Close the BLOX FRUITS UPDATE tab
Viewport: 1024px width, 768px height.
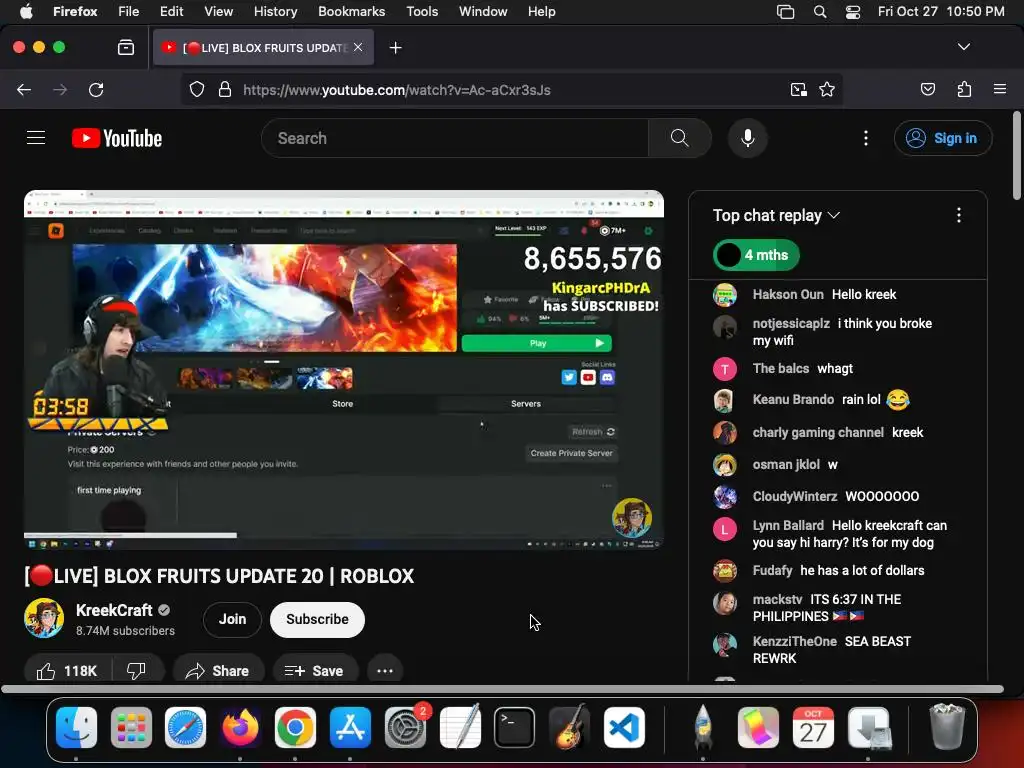click(358, 47)
